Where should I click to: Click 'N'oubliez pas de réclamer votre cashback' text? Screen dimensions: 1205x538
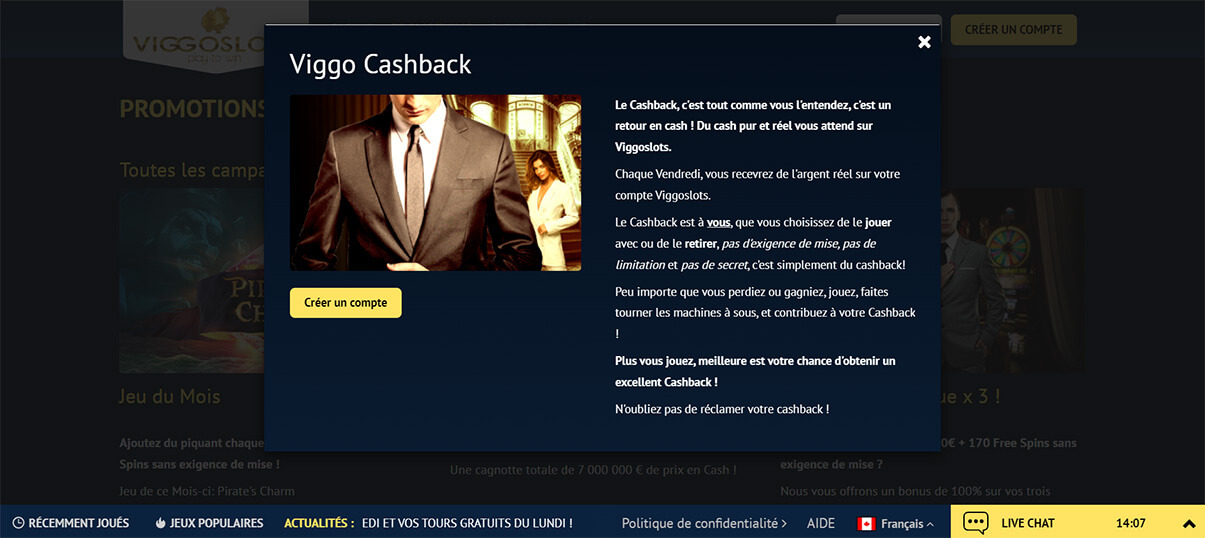tap(722, 409)
